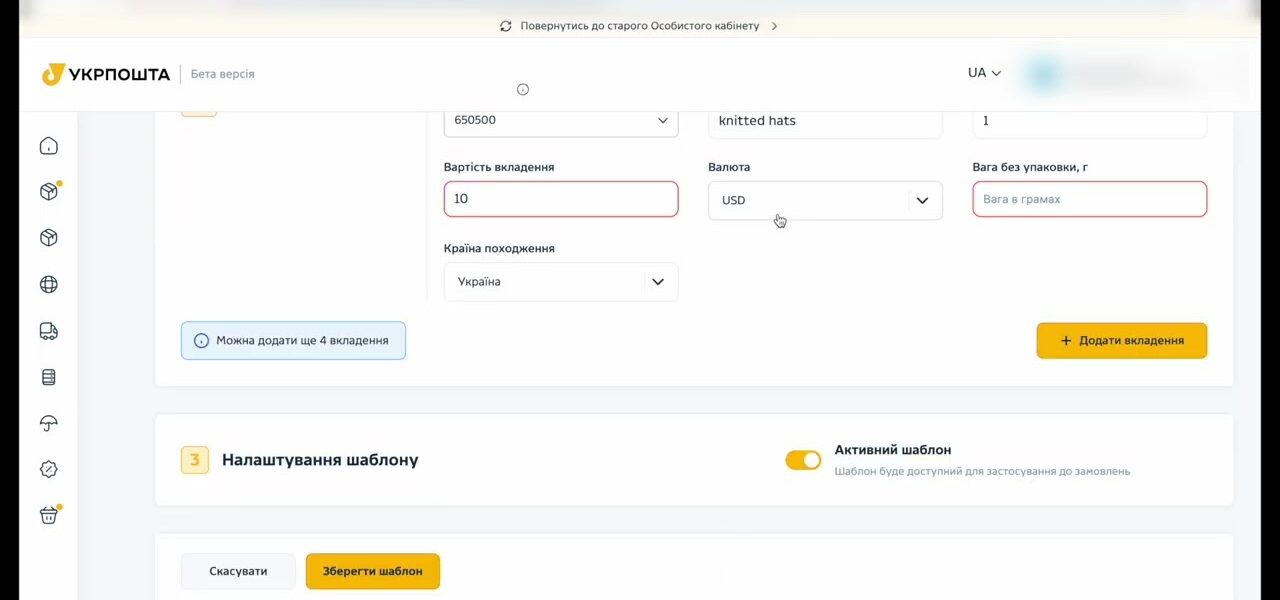1280x600 pixels.
Task: Click the umbrella insurance sidebar icon
Action: coord(48,423)
